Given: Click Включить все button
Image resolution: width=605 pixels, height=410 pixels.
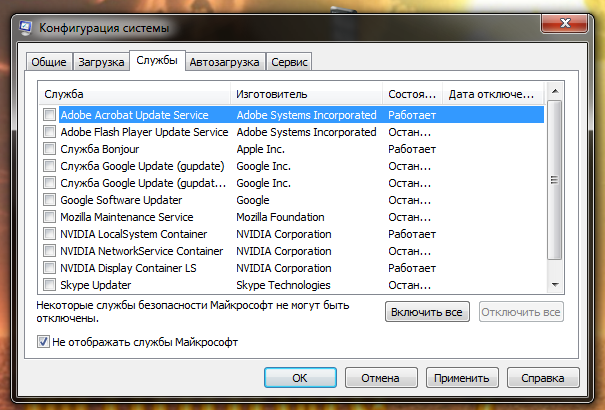Looking at the screenshot, I should coord(427,312).
